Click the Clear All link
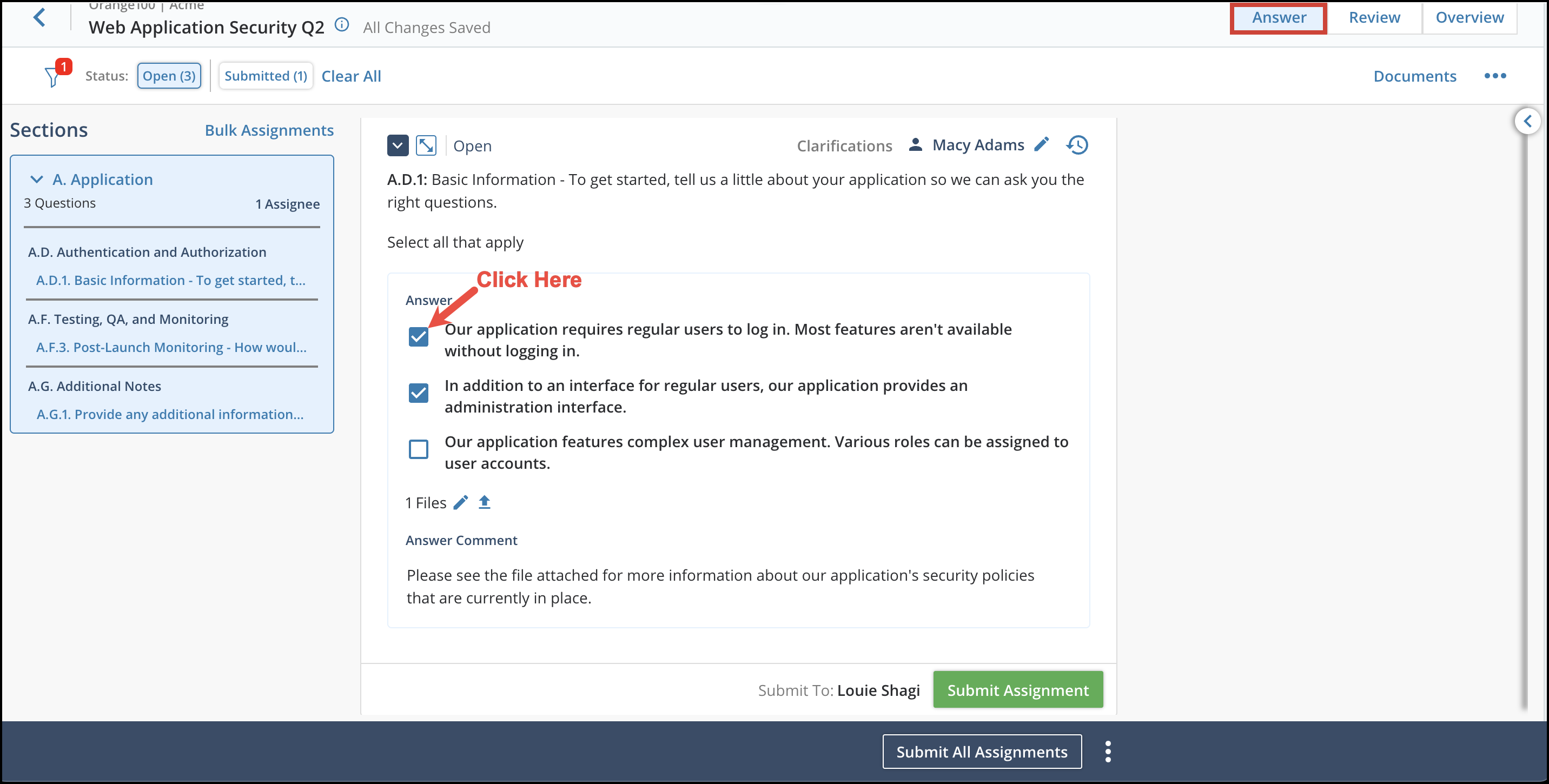1549x784 pixels. (351, 76)
